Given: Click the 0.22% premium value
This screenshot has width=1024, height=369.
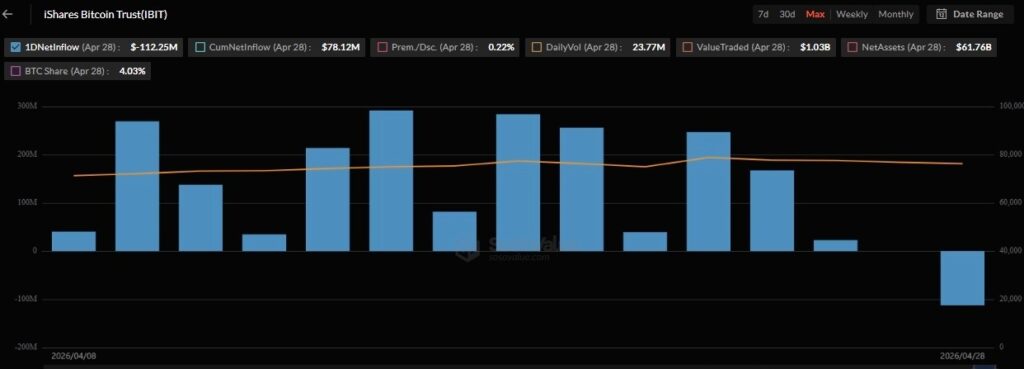Looking at the screenshot, I should click(501, 48).
